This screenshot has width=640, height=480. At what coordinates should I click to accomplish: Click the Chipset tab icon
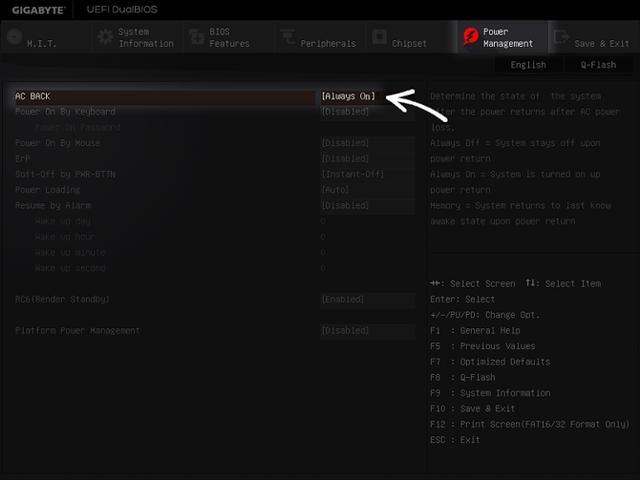pyautogui.click(x=379, y=37)
